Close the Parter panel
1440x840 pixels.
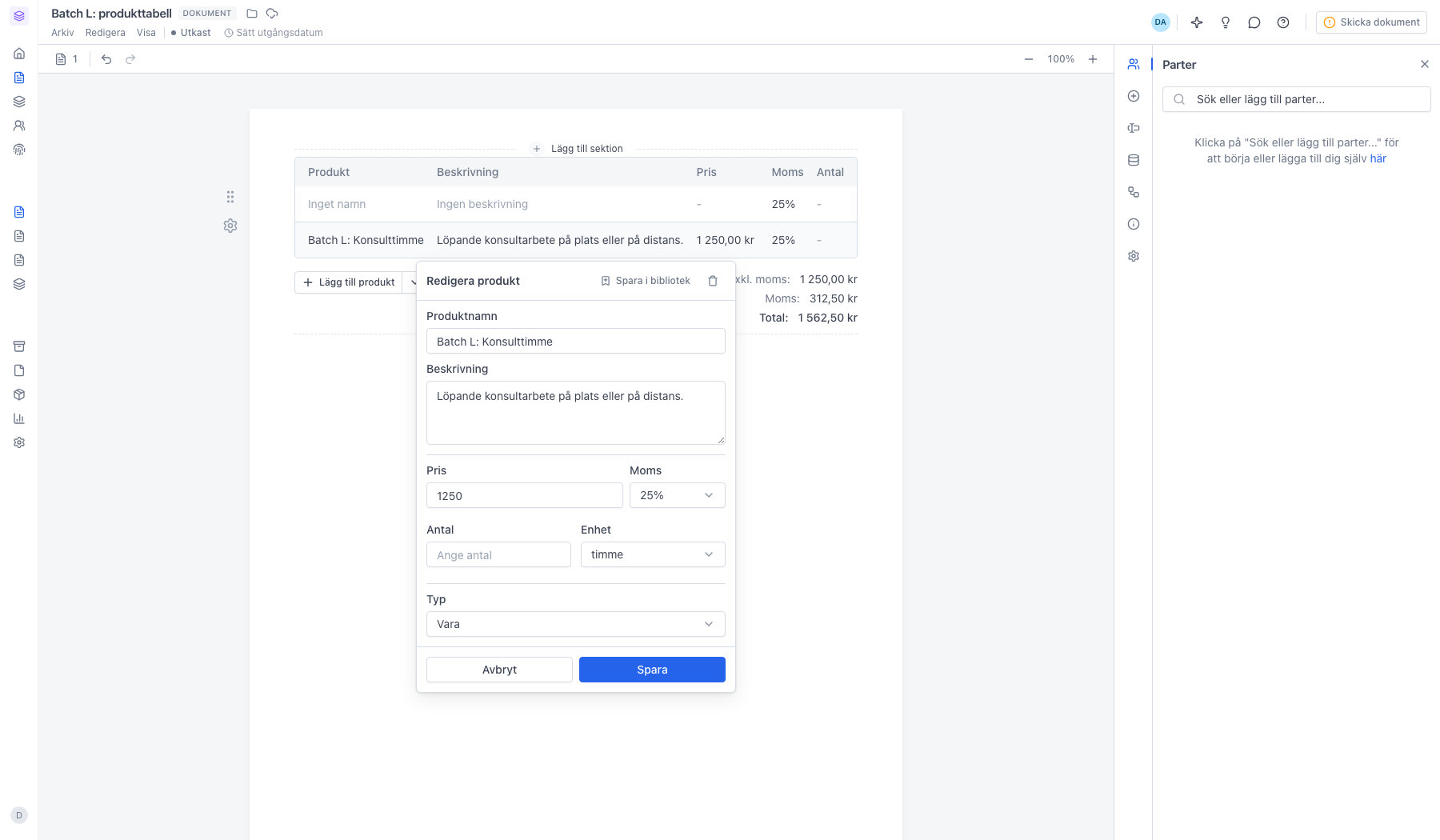(1425, 64)
